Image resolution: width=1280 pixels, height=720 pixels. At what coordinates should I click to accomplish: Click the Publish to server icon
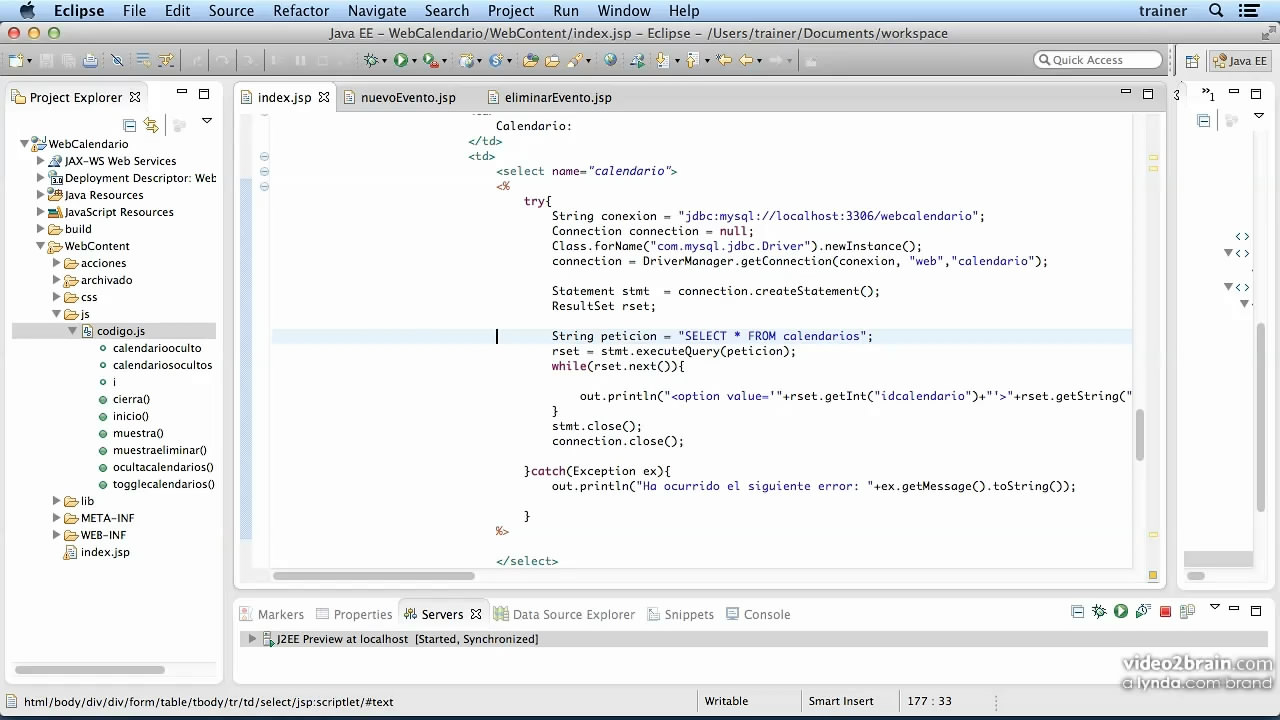[x=1187, y=611]
